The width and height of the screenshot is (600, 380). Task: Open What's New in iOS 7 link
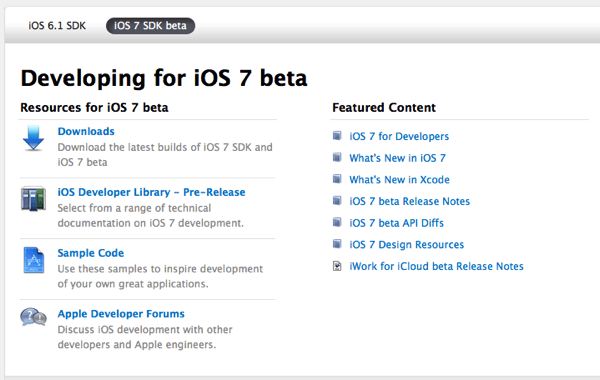coord(398,158)
